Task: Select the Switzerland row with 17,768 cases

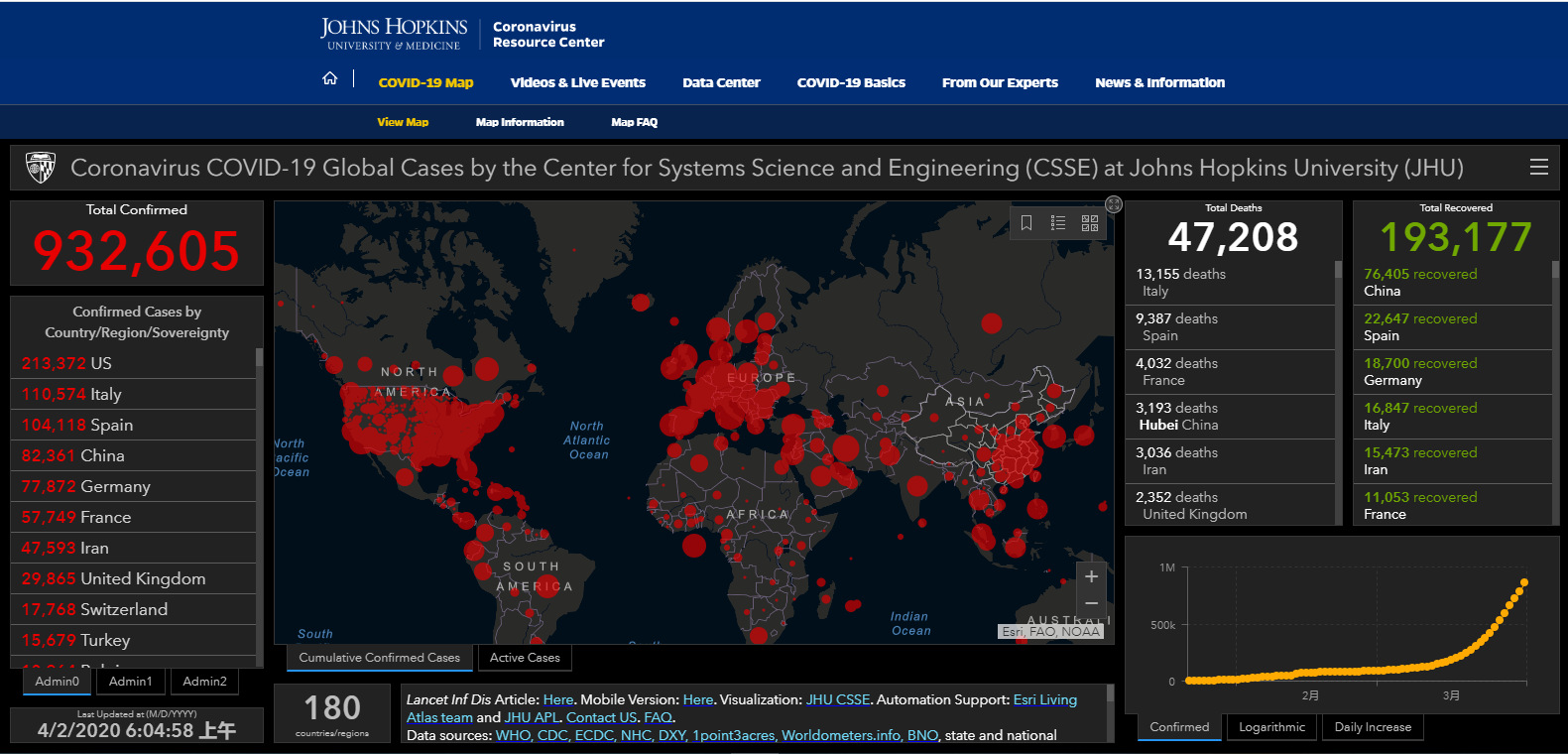Action: (x=133, y=609)
